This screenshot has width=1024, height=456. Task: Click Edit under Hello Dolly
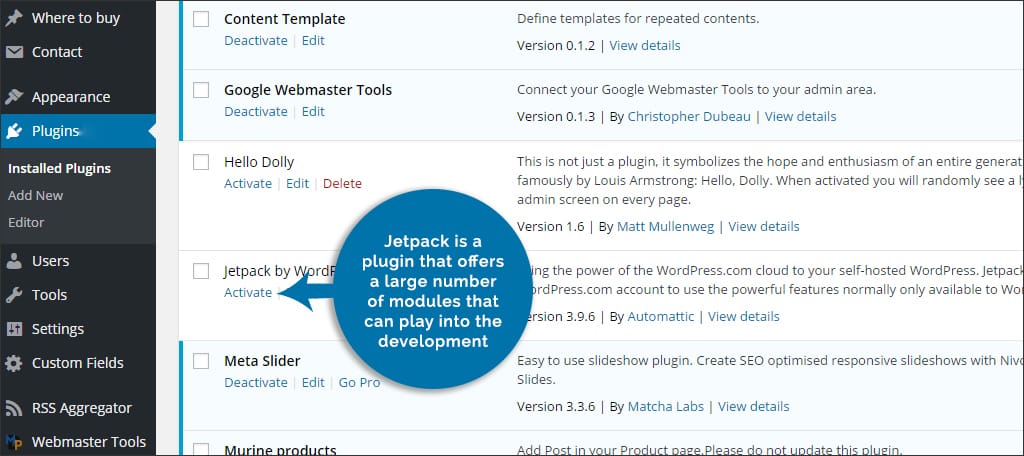point(297,183)
